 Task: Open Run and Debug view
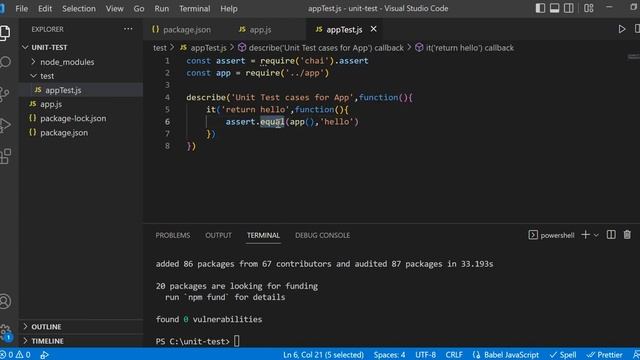pyautogui.click(x=5, y=125)
